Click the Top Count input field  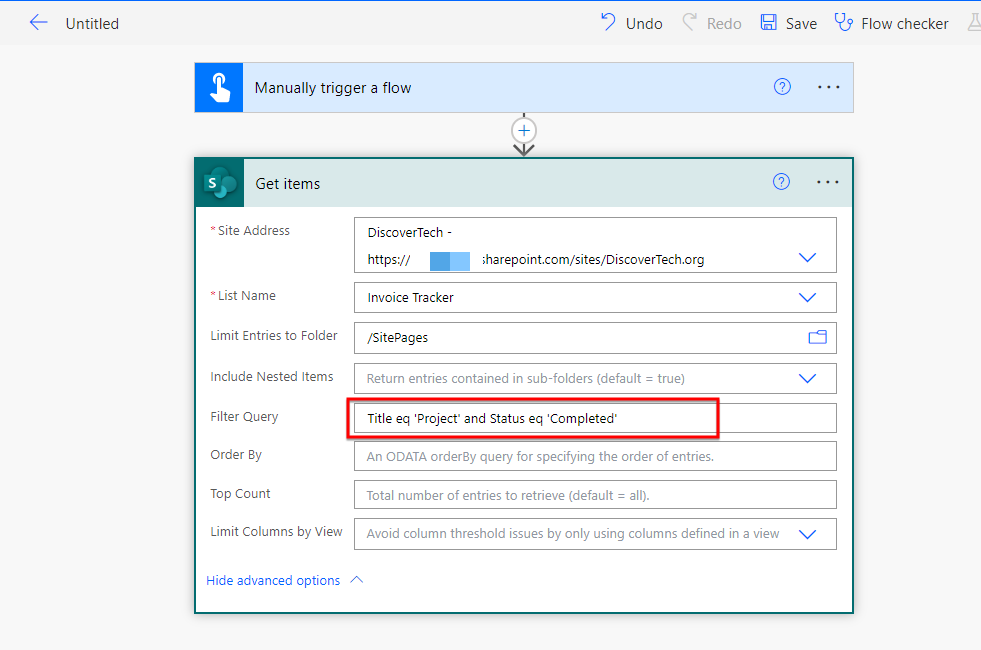(595, 495)
